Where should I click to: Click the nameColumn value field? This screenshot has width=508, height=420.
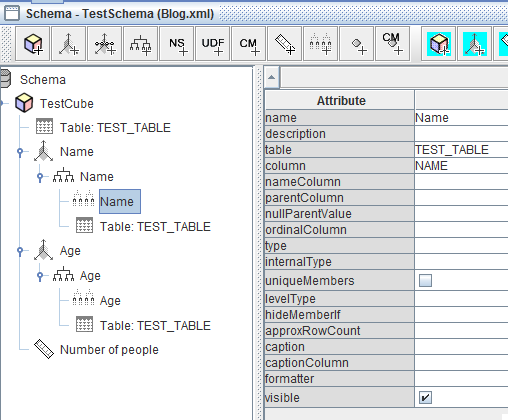461,182
